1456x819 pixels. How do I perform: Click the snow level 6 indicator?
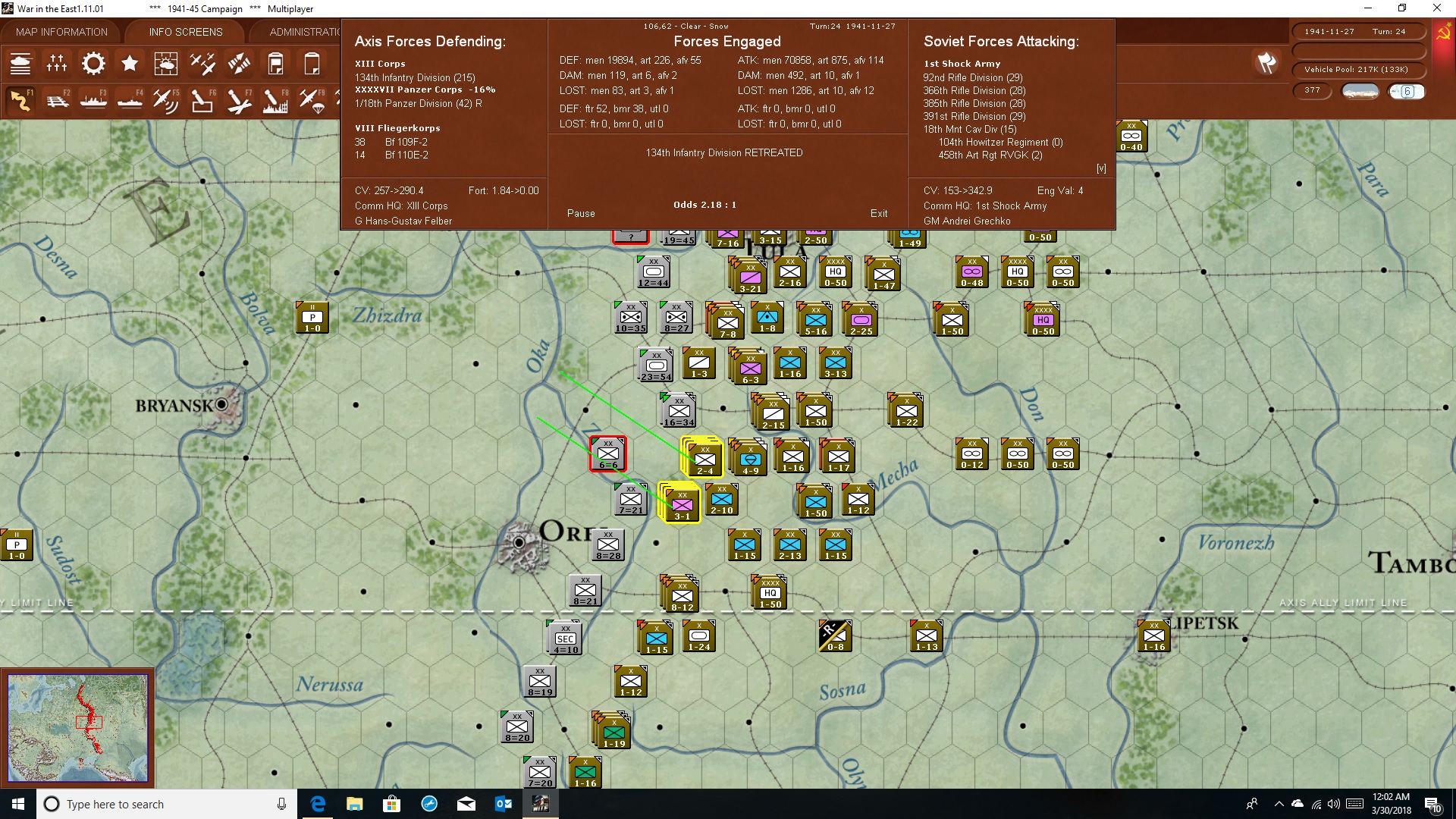click(x=1407, y=91)
